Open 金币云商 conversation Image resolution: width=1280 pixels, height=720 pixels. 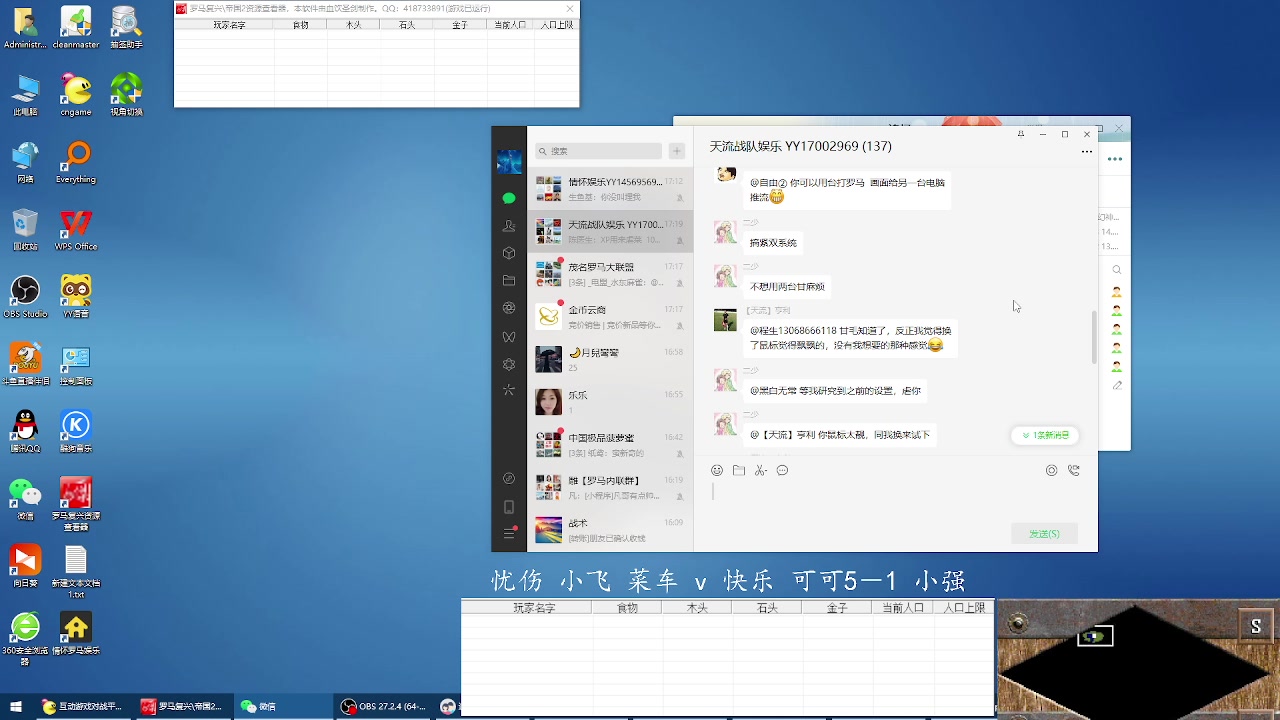coord(610,317)
